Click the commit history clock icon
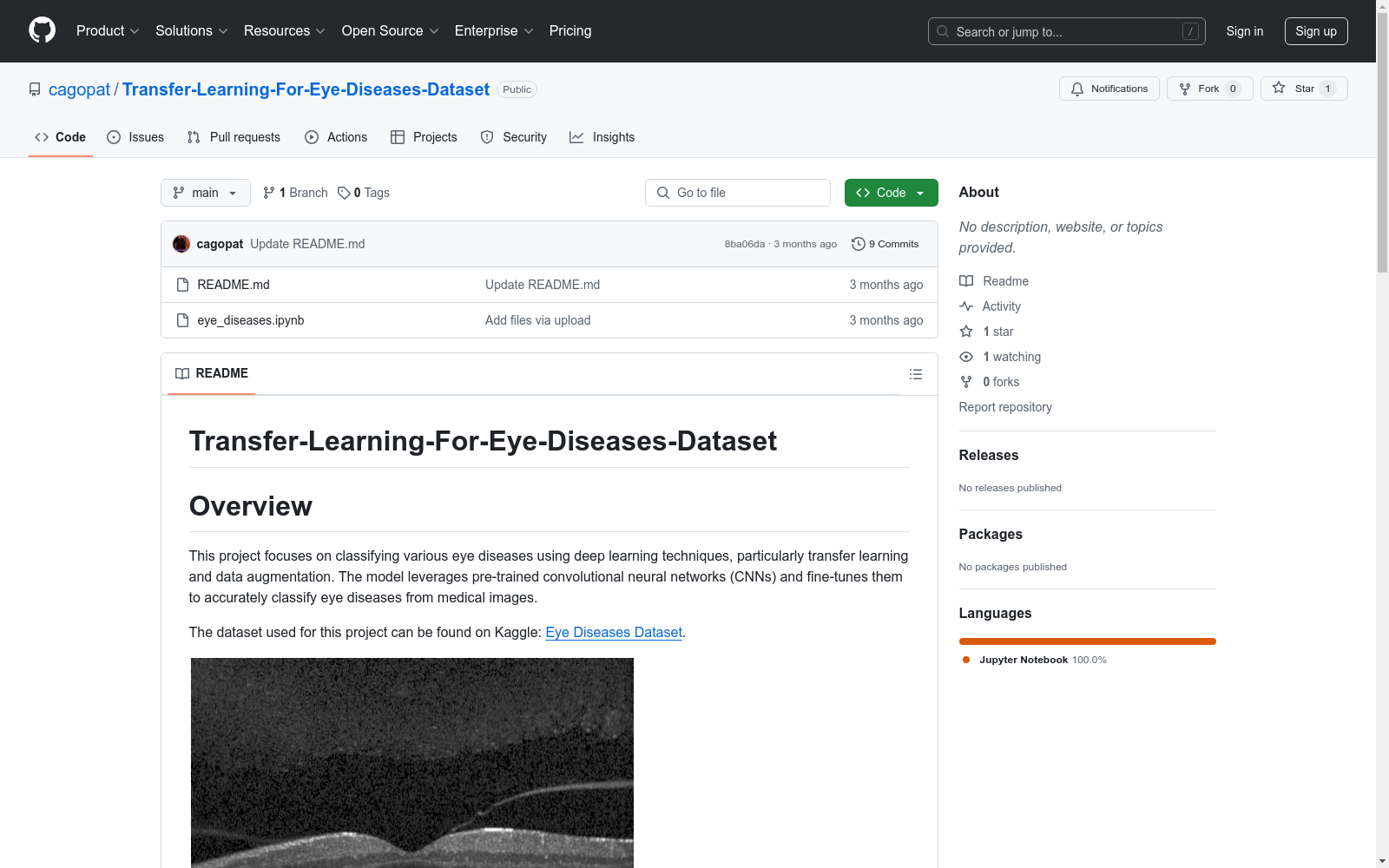 pyautogui.click(x=859, y=244)
